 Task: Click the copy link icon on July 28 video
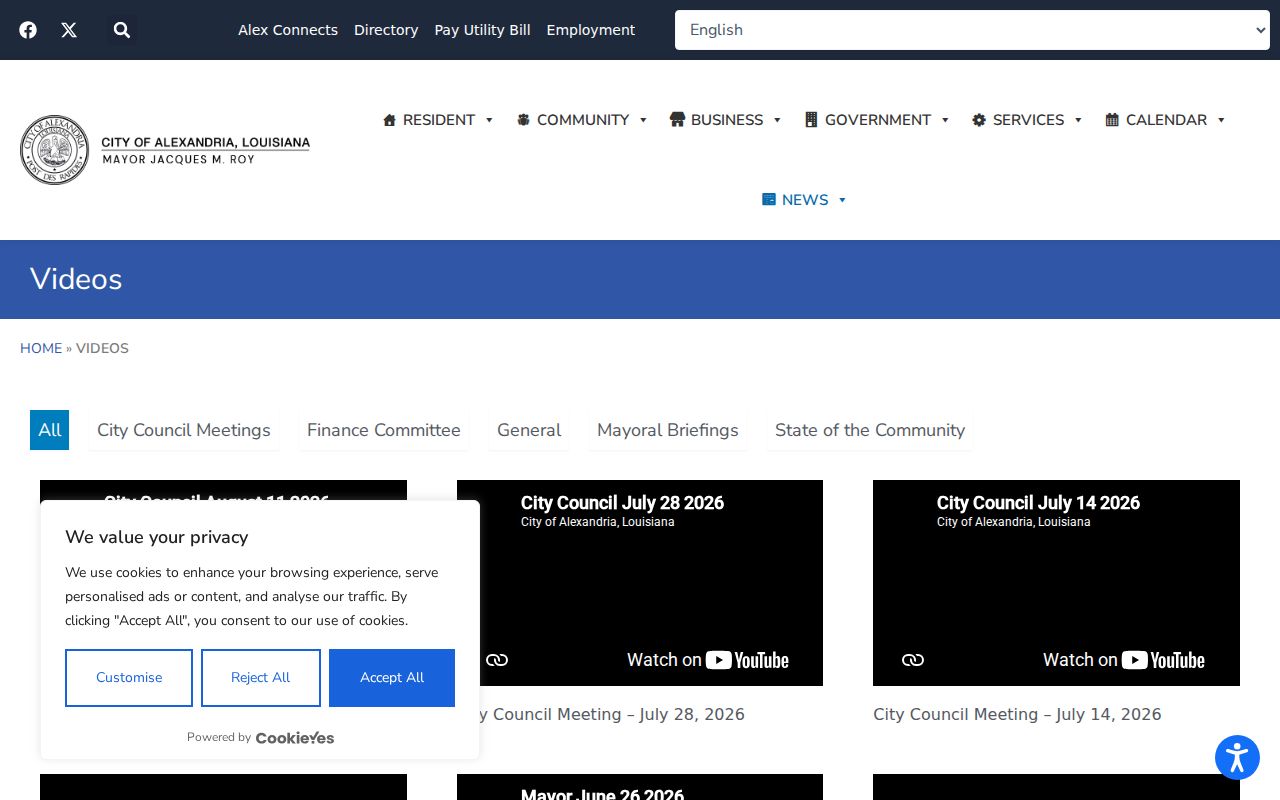[497, 660]
